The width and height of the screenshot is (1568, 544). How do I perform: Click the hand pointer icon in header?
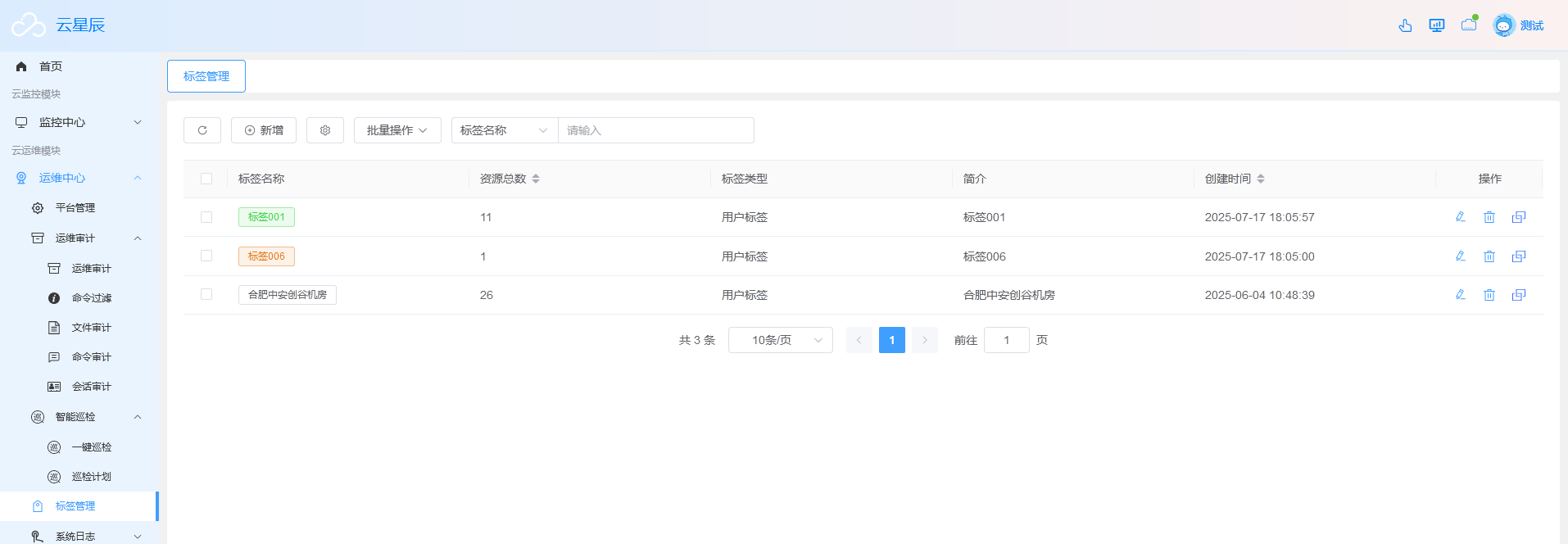(x=1405, y=25)
